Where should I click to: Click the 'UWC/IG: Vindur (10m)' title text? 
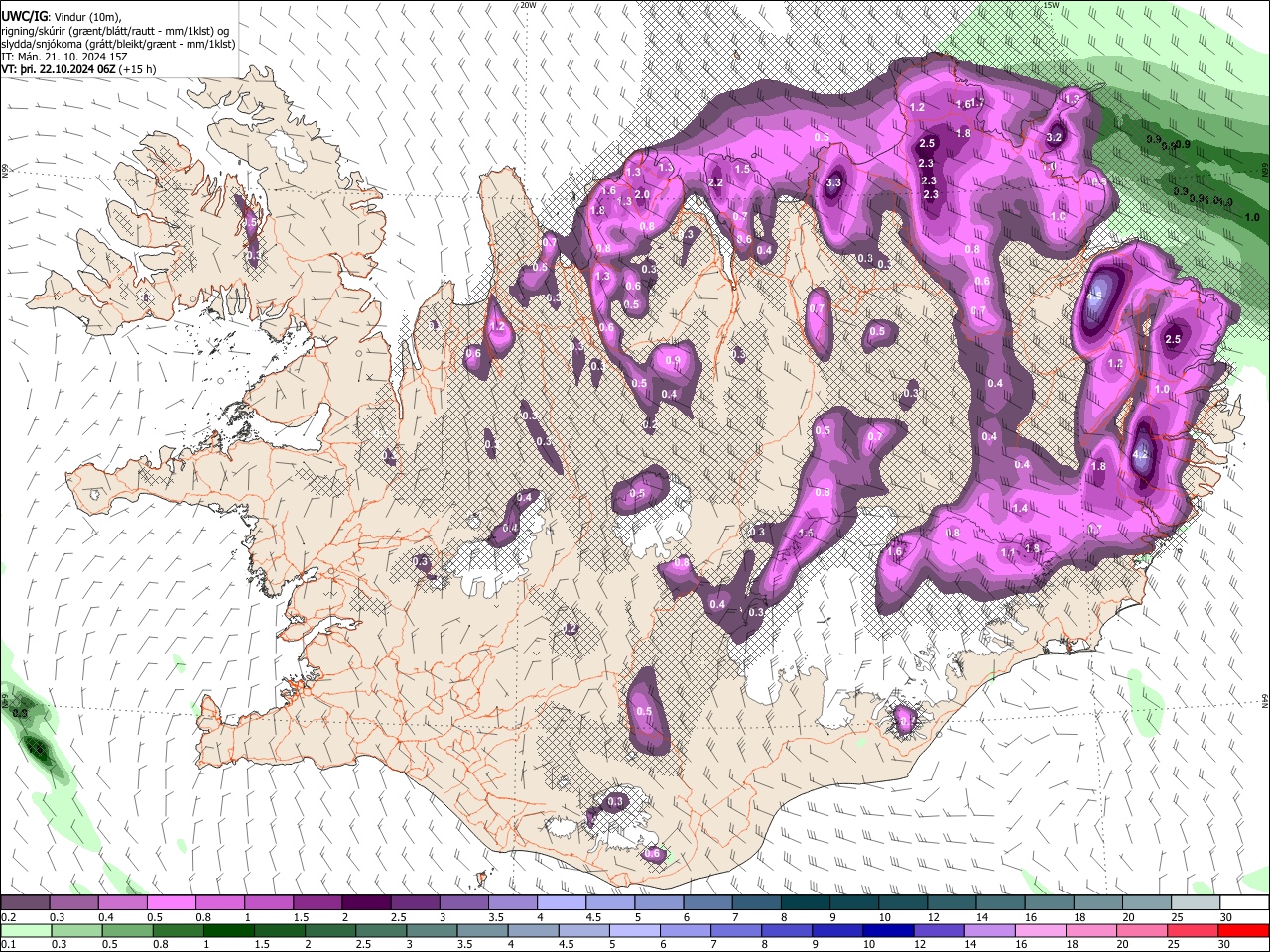tap(62, 16)
